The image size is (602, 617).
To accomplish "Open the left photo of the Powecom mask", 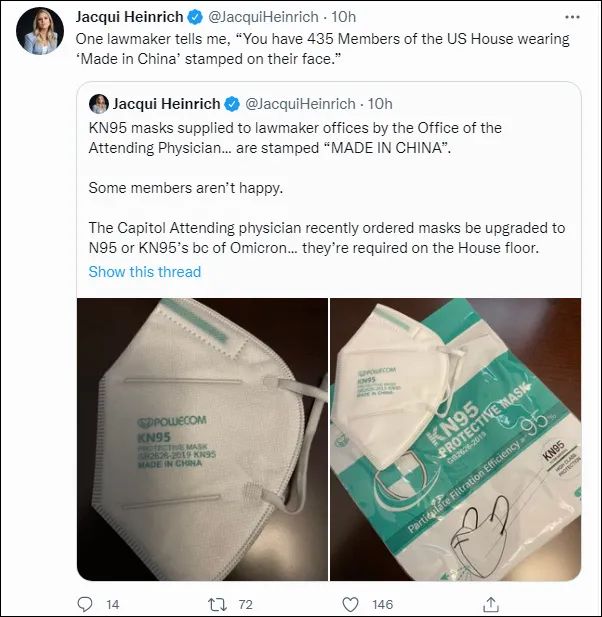I will [202, 438].
